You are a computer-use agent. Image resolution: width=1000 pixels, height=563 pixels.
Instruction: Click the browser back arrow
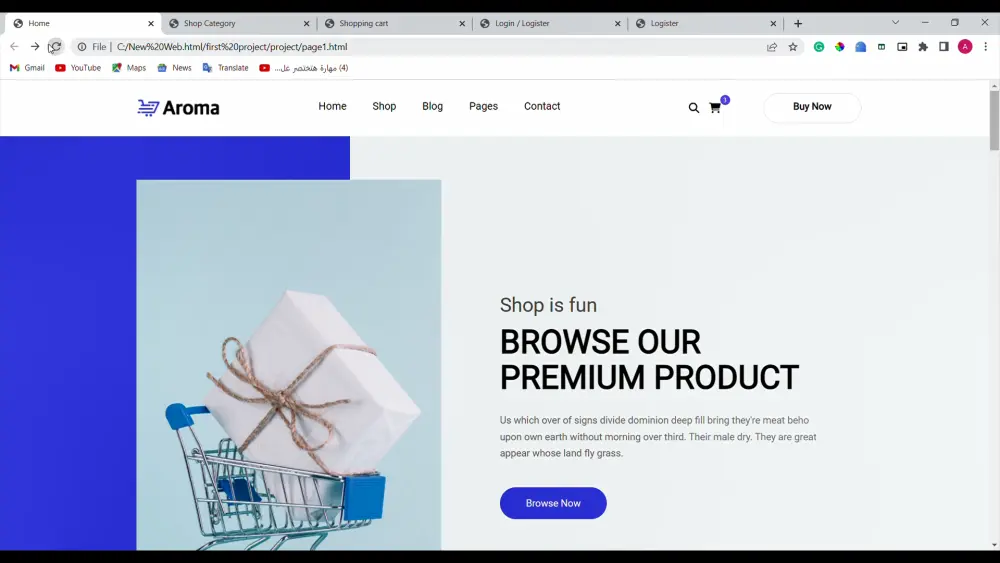point(14,47)
